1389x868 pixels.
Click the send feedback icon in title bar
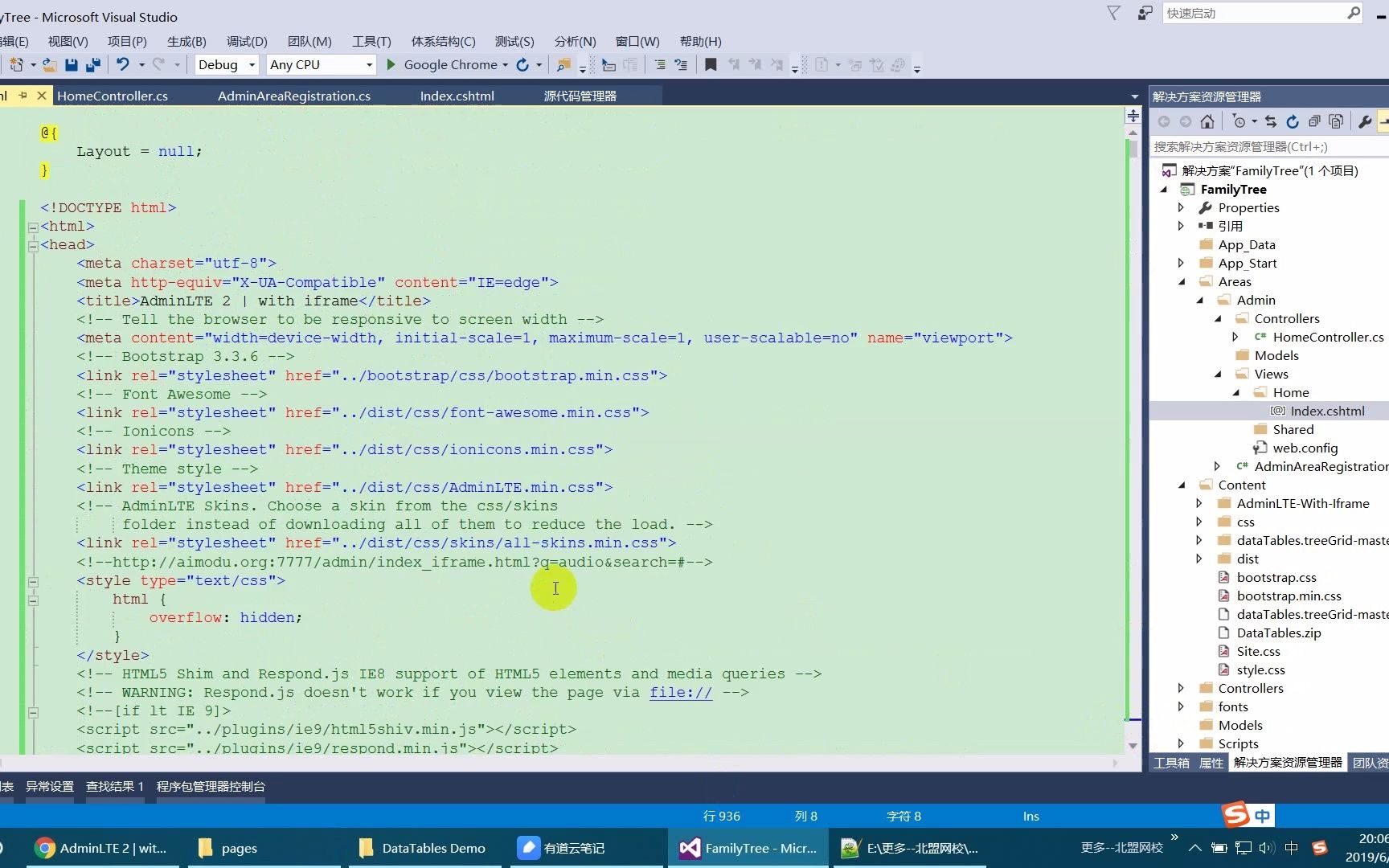pyautogui.click(x=1145, y=13)
